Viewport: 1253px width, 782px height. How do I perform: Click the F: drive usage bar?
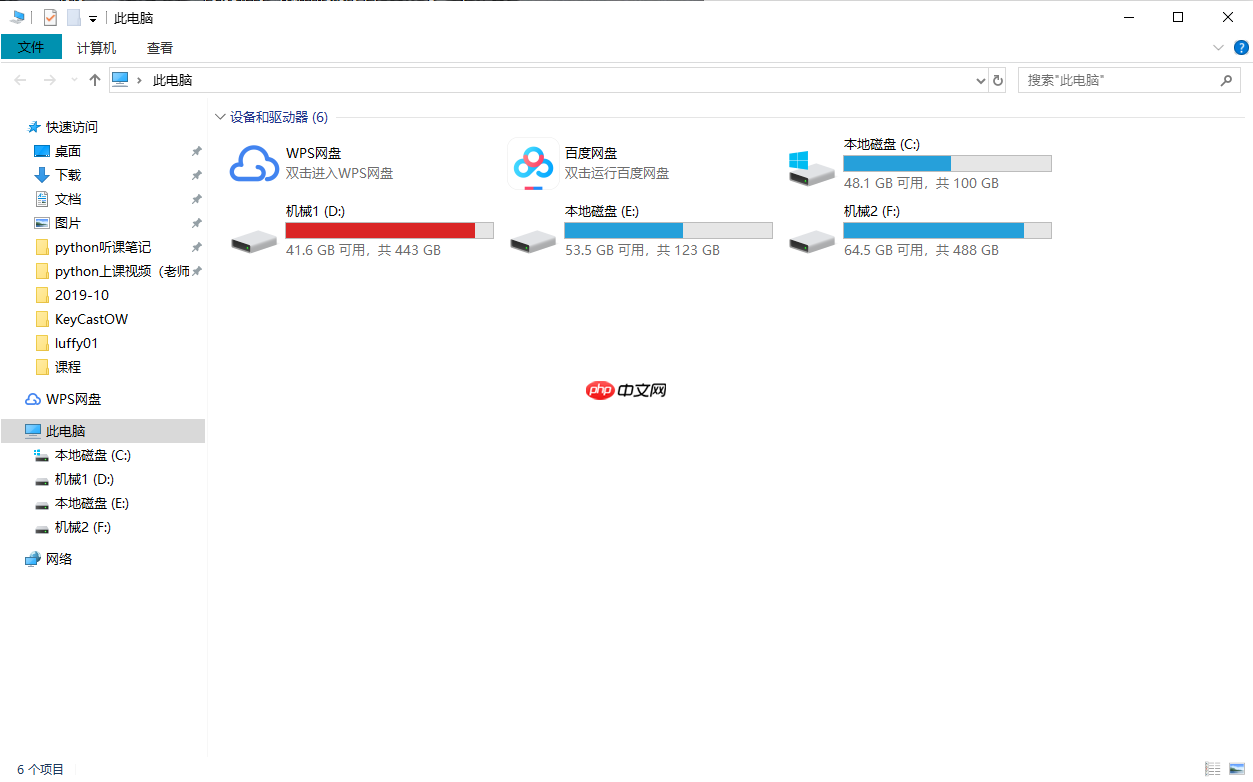[x=947, y=230]
